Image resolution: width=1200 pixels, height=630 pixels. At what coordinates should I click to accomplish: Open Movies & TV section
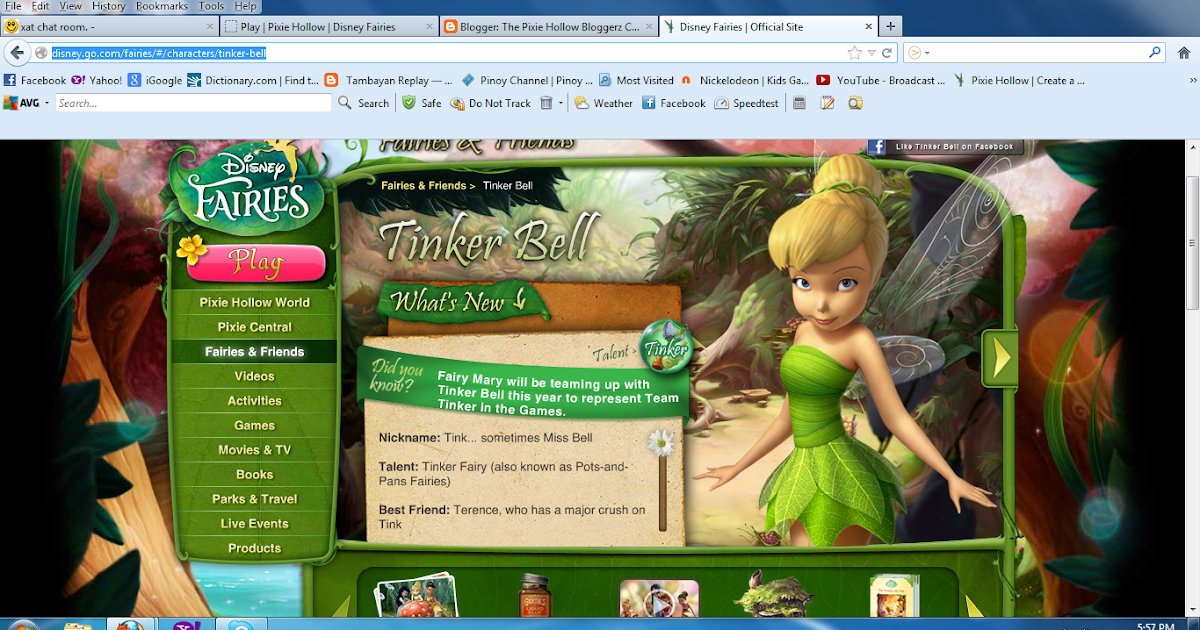[x=254, y=450]
